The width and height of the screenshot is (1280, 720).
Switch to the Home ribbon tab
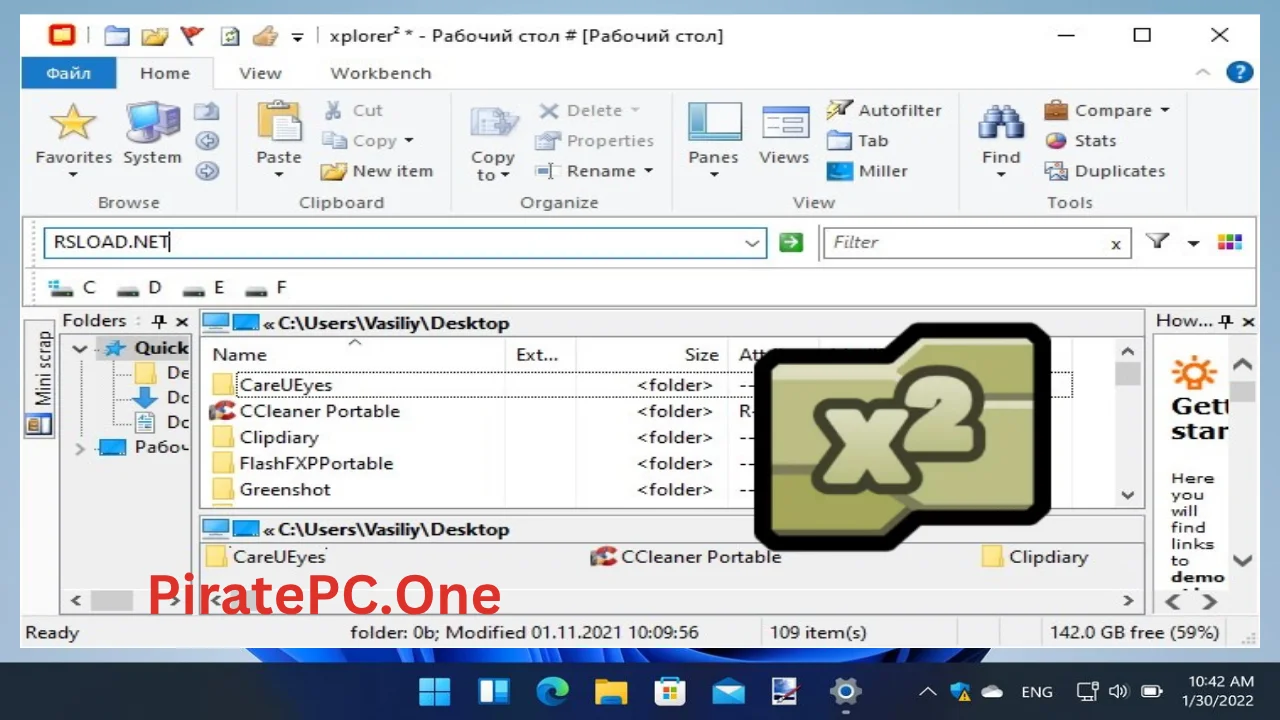(x=165, y=73)
